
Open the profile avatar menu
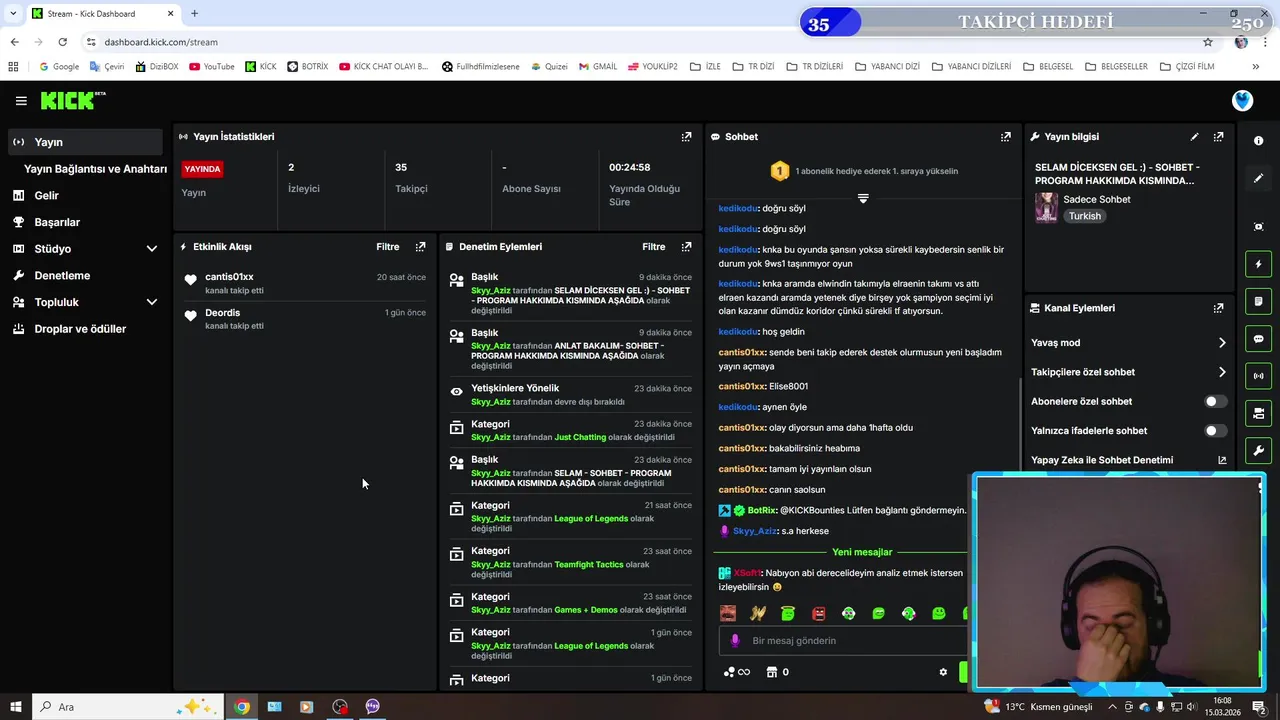[1242, 100]
